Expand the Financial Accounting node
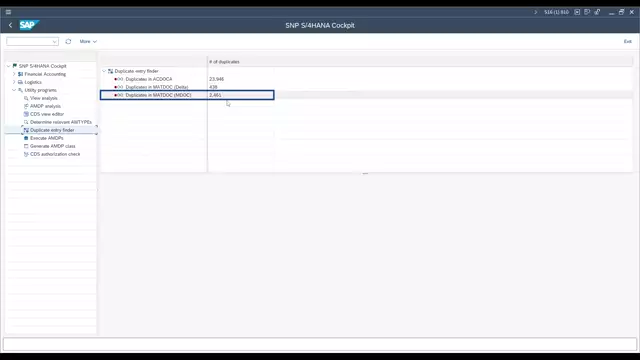Image resolution: width=640 pixels, height=360 pixels. (x=14, y=74)
